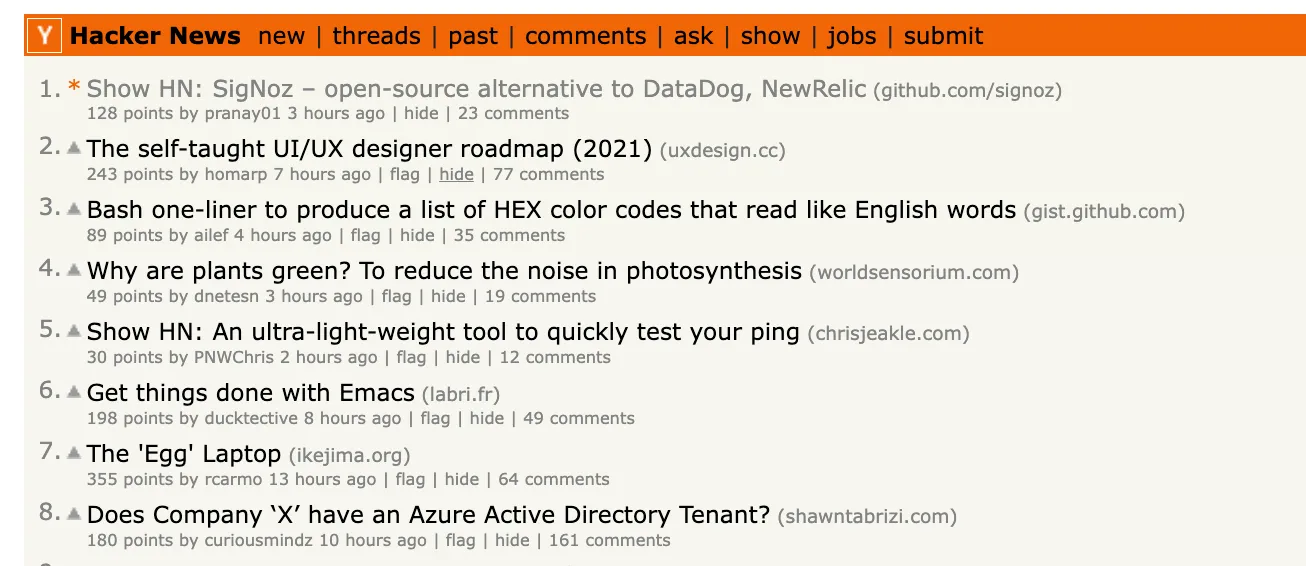Screen dimensions: 1306x566
Task: Upvote the ultra-light-weight ping tool story
Action: 74,331
